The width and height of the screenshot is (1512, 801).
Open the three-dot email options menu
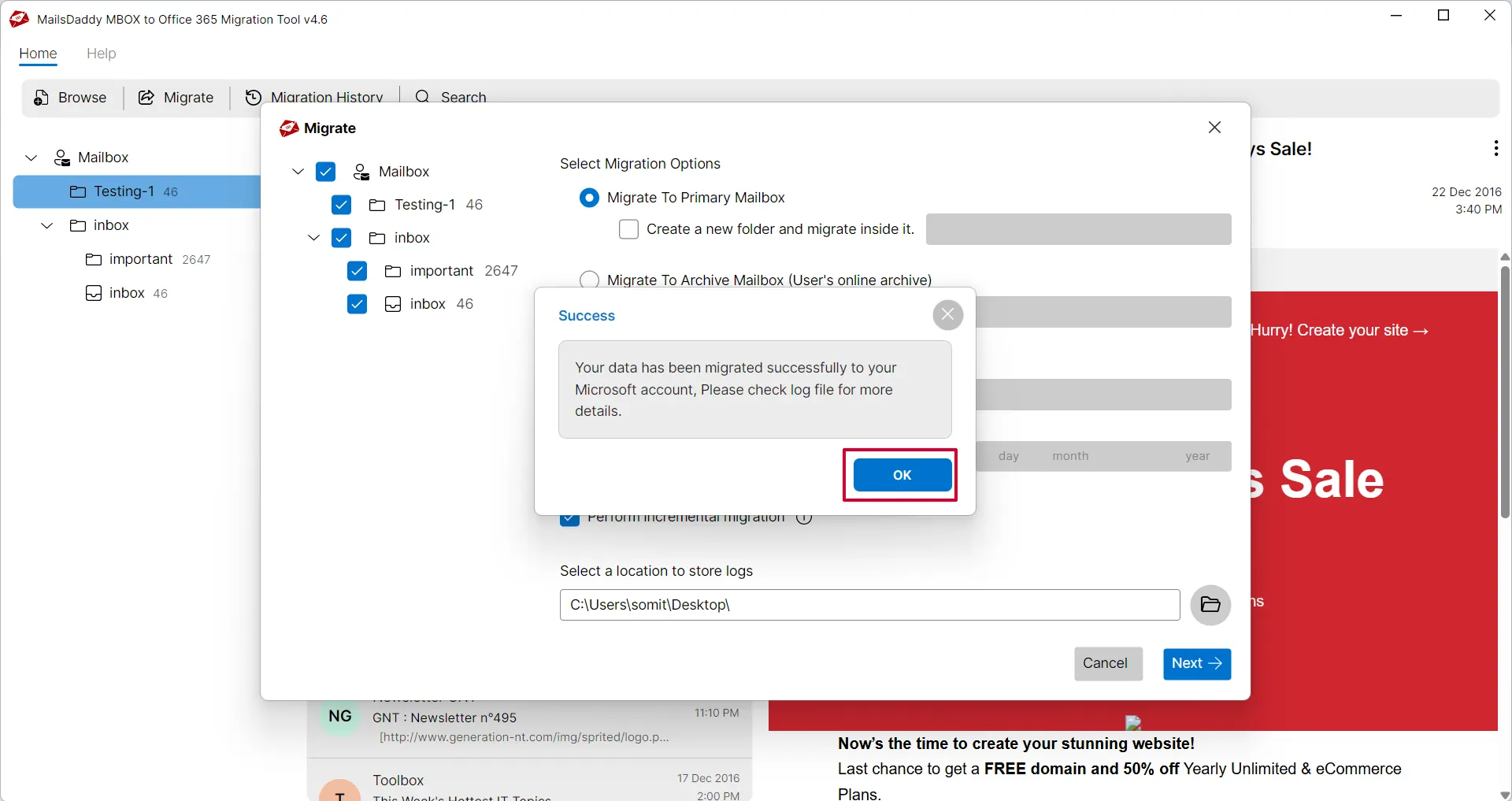(1495, 148)
